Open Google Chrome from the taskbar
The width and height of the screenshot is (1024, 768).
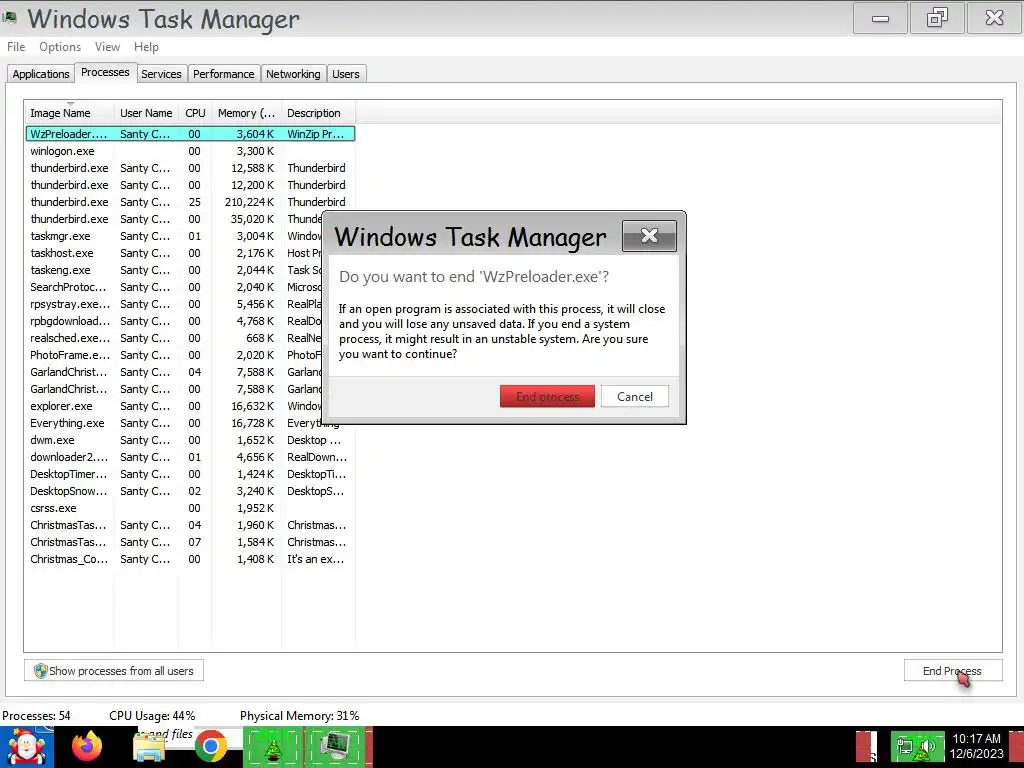coord(210,746)
